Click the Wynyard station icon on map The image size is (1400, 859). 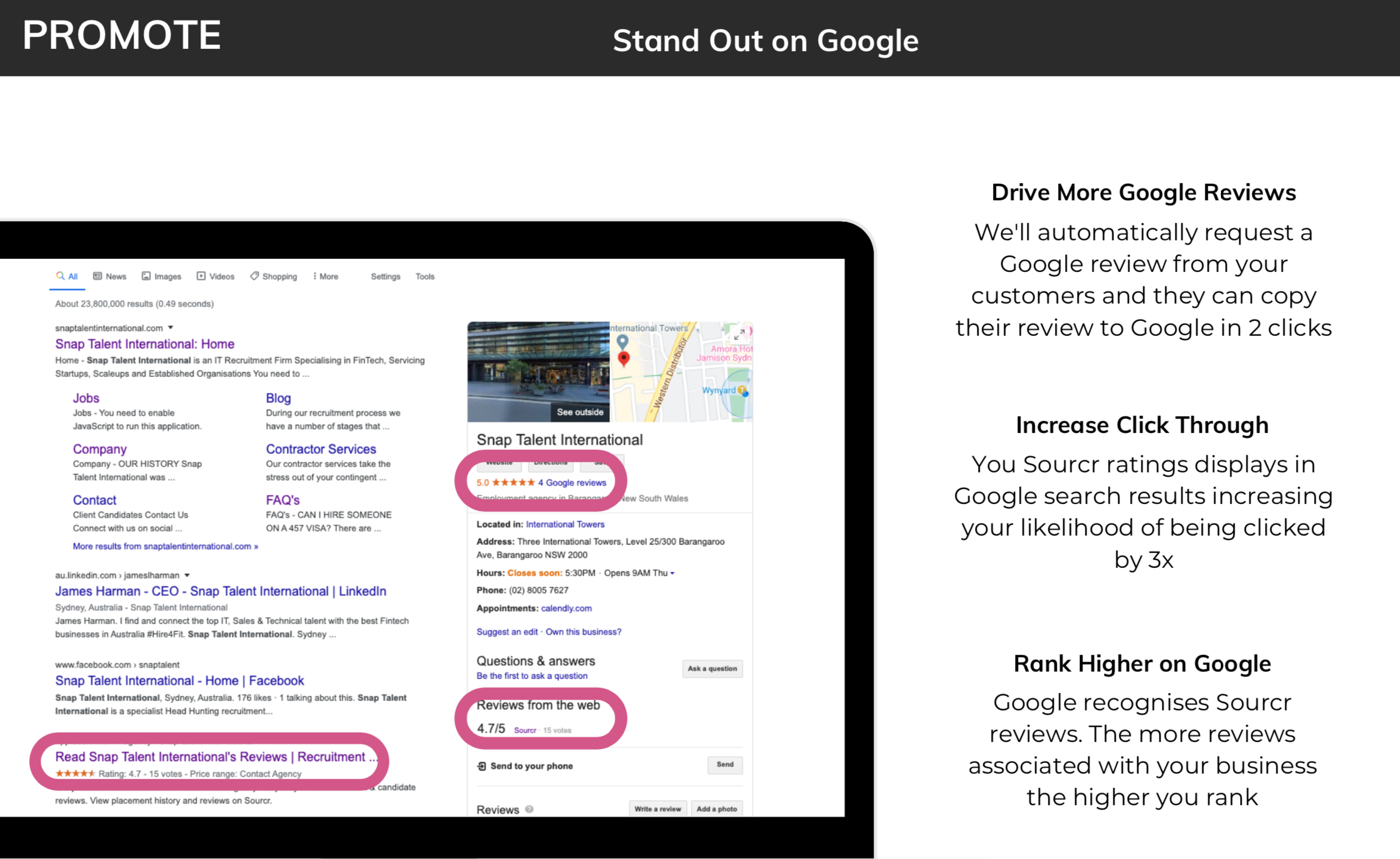[742, 390]
